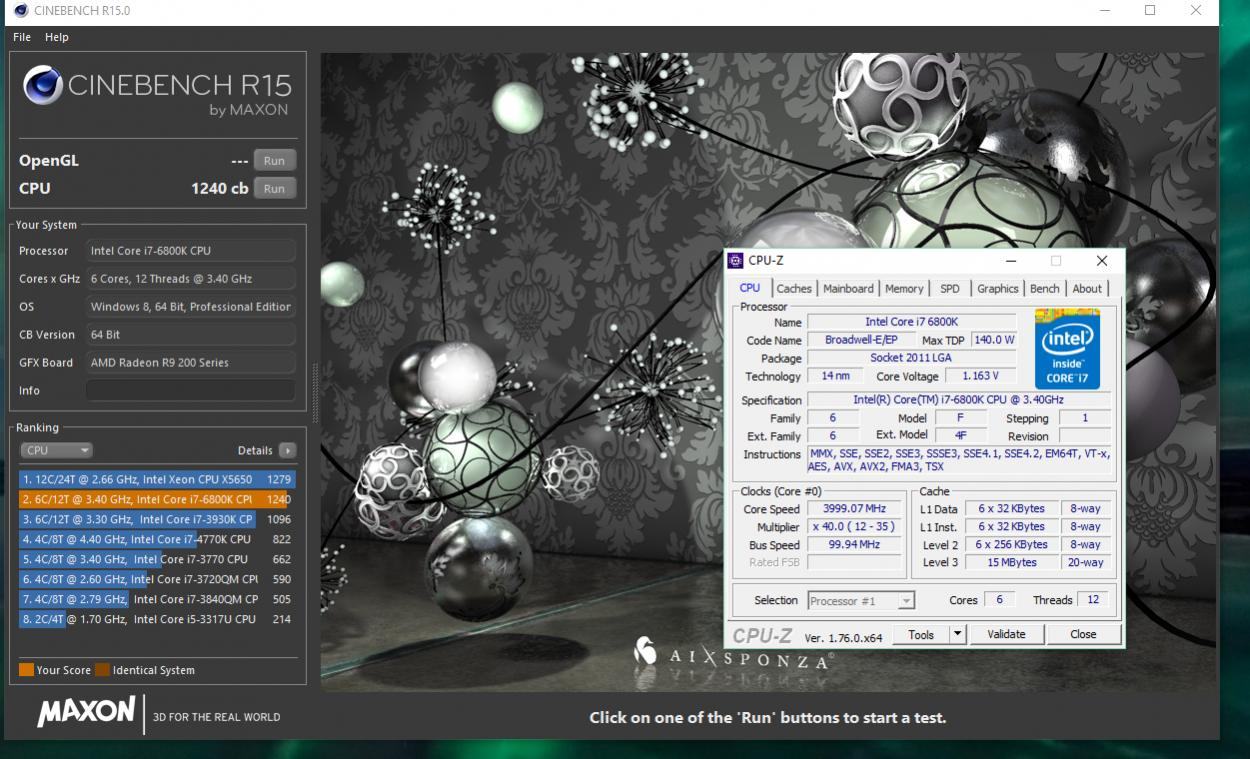1250x759 pixels.
Task: Select the OS field showing Windows 8
Action: pyautogui.click(x=190, y=307)
